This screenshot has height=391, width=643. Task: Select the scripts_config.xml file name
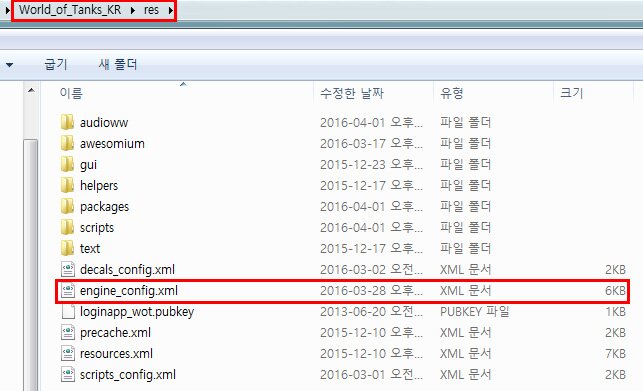[x=128, y=375]
